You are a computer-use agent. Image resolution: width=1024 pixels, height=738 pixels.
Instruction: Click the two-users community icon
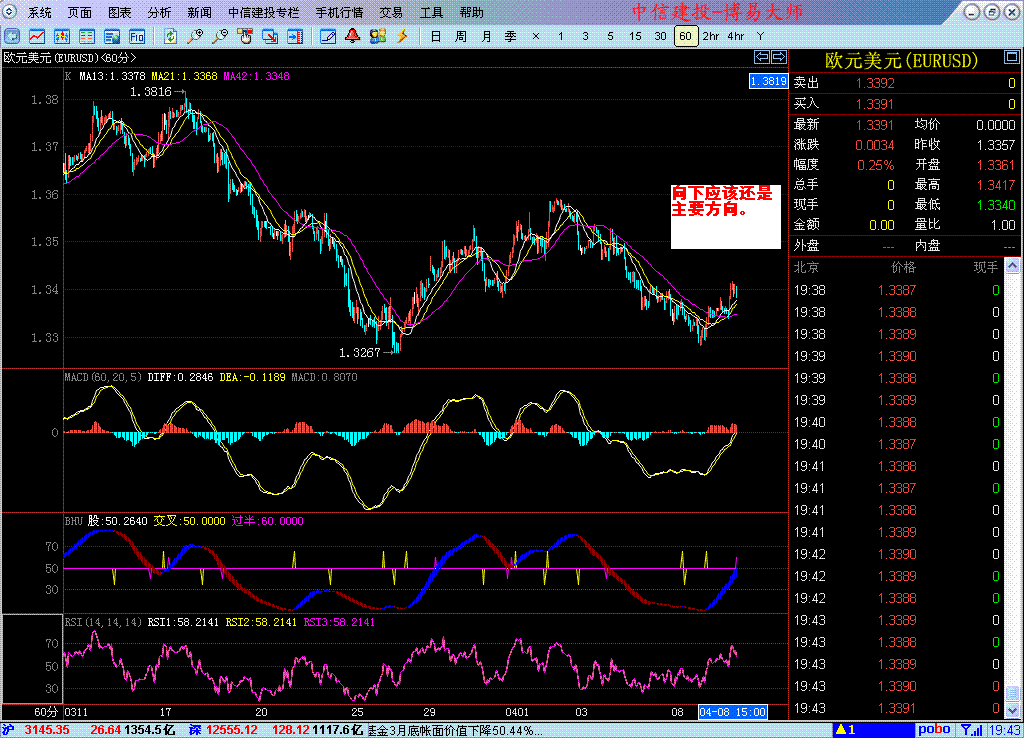377,37
